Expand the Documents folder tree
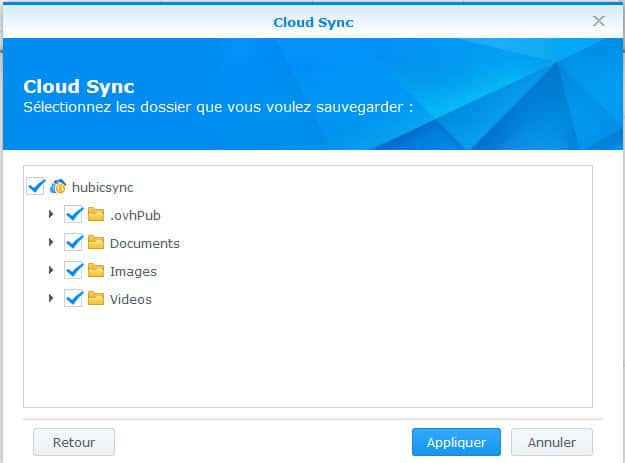 (51, 242)
